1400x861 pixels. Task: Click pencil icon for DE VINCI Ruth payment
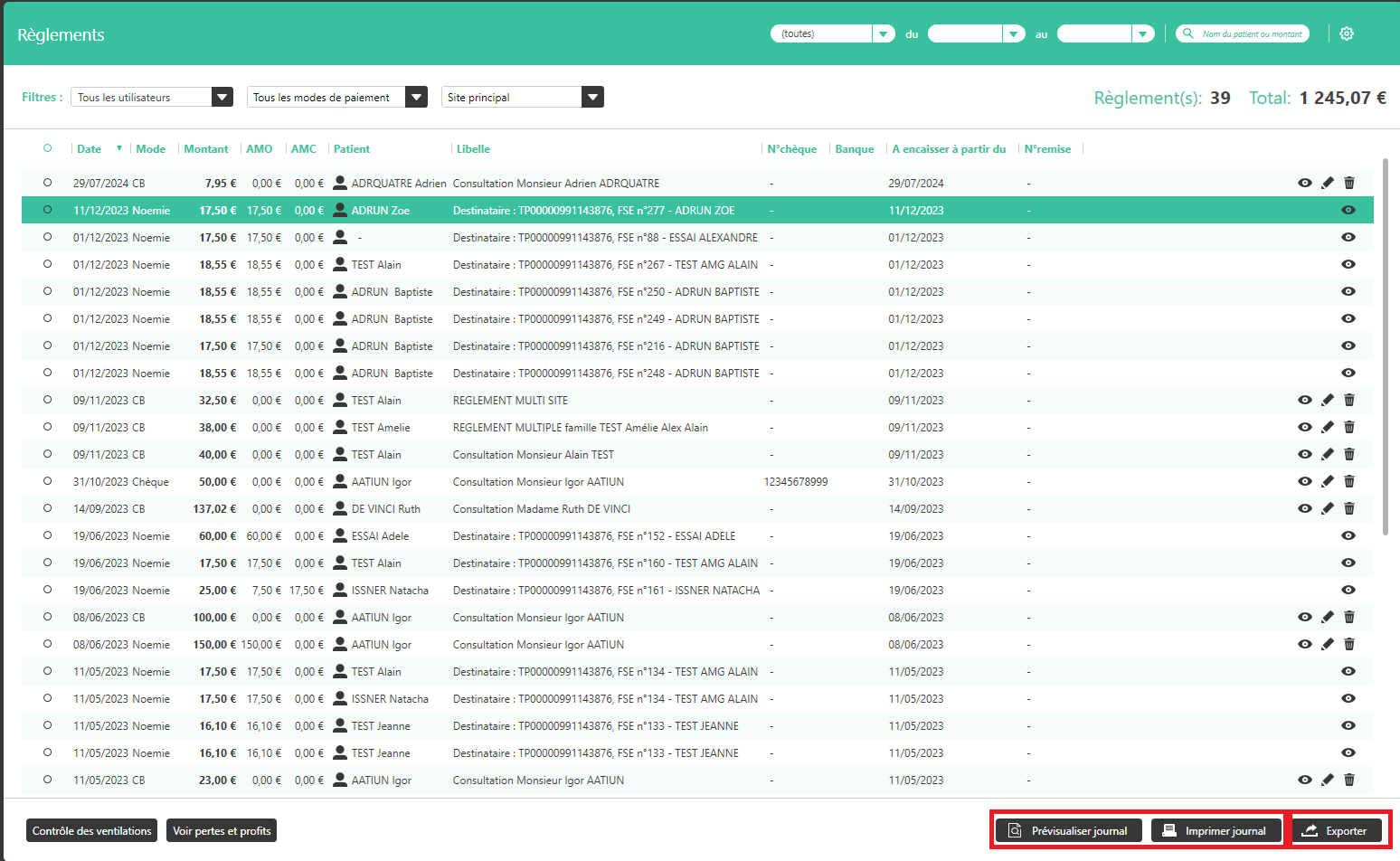[1327, 508]
